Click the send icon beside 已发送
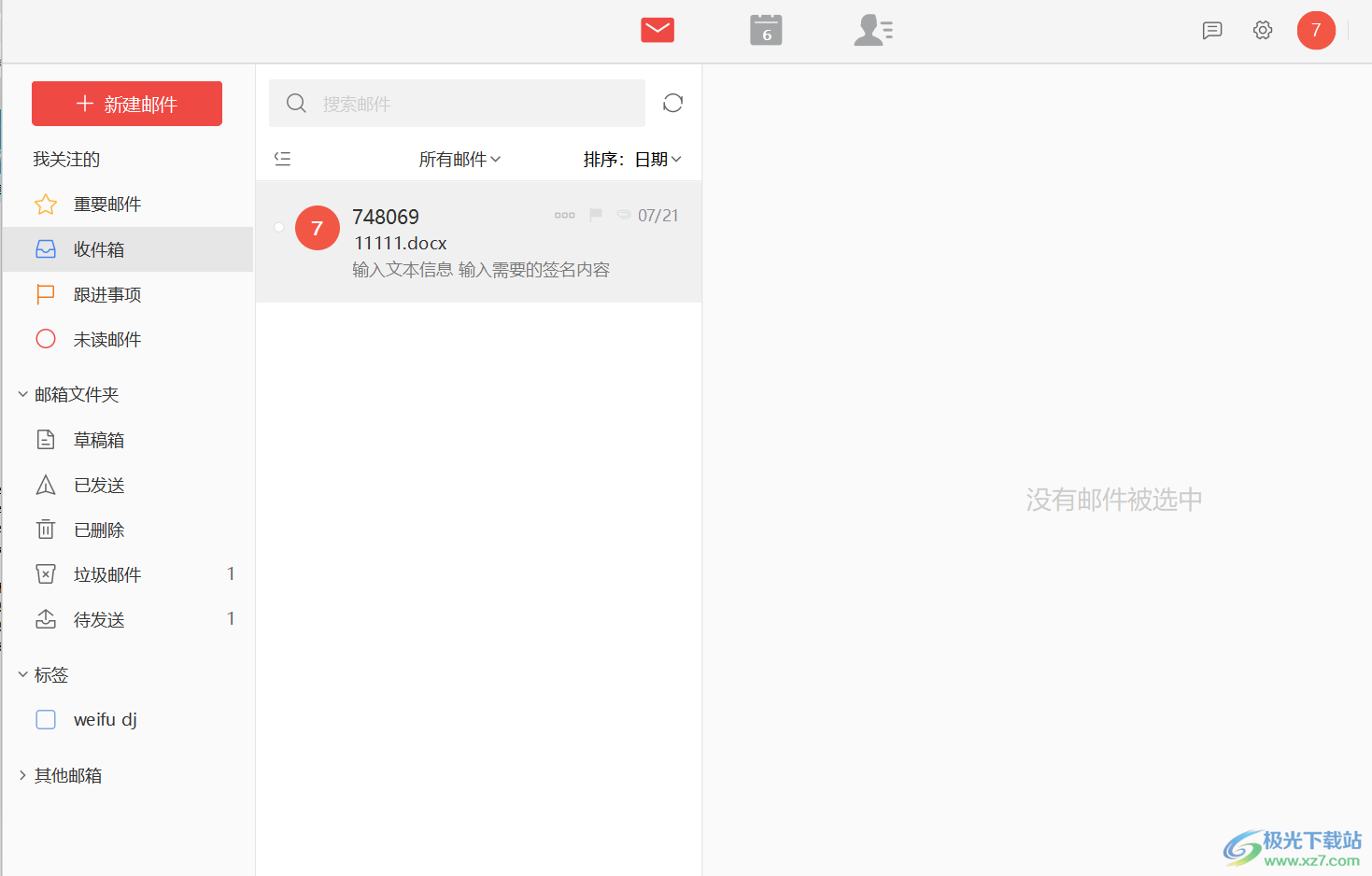Screen dimensions: 1372x876 tap(46, 485)
